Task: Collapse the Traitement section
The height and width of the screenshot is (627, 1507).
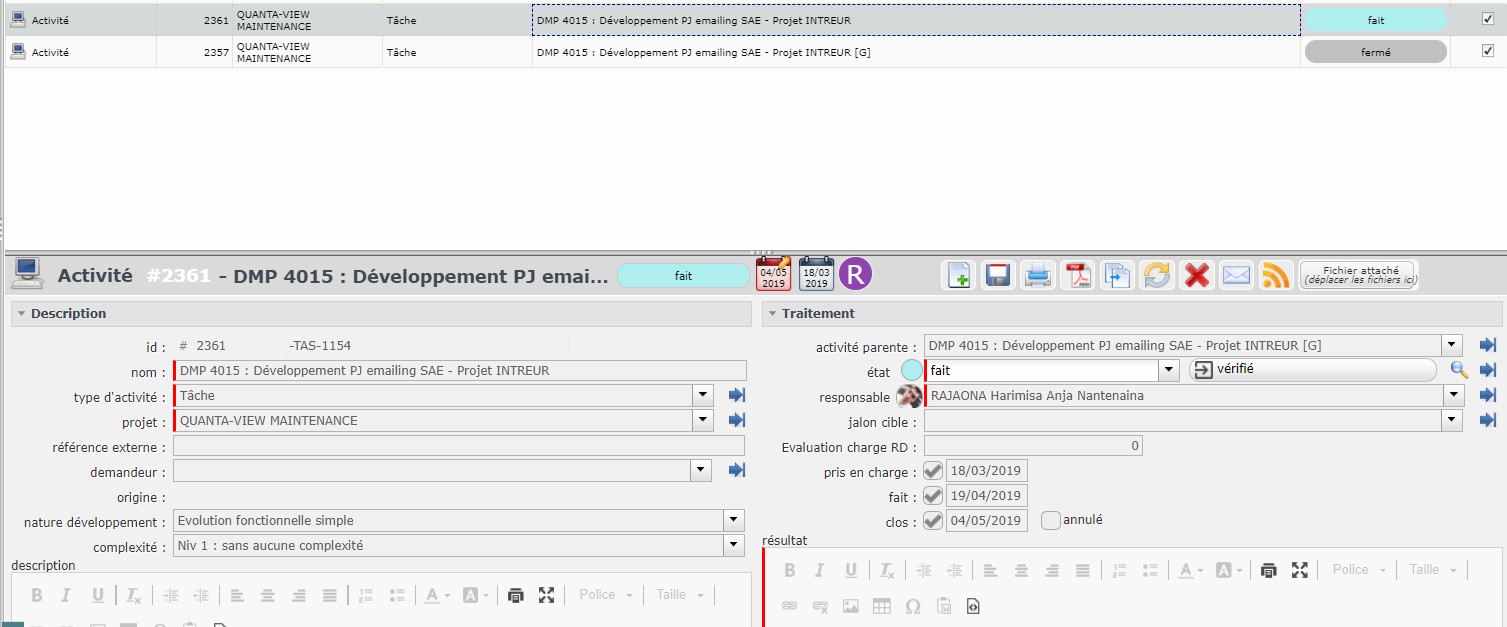Action: pyautogui.click(x=771, y=314)
